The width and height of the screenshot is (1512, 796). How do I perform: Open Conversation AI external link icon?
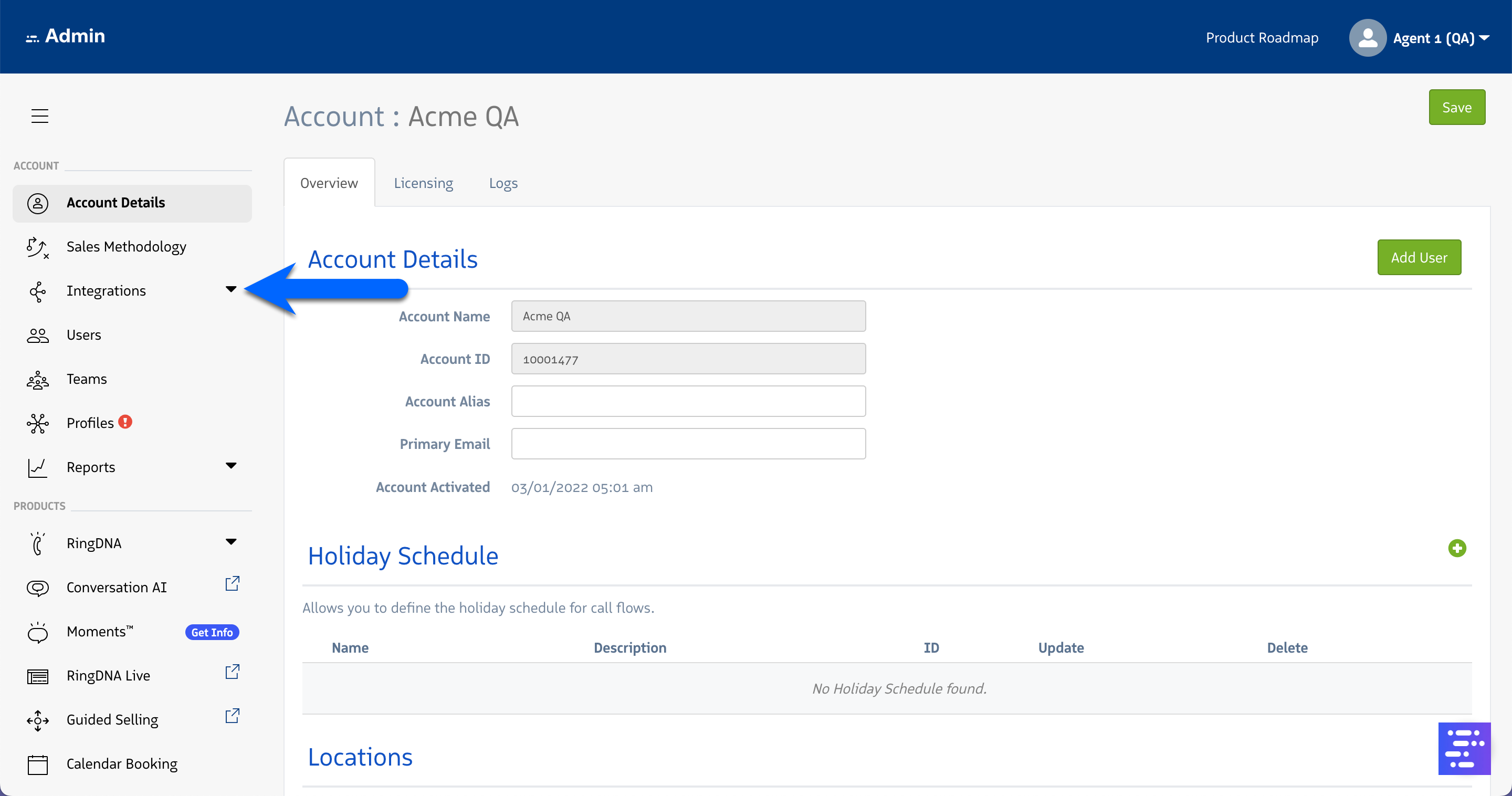tap(233, 584)
